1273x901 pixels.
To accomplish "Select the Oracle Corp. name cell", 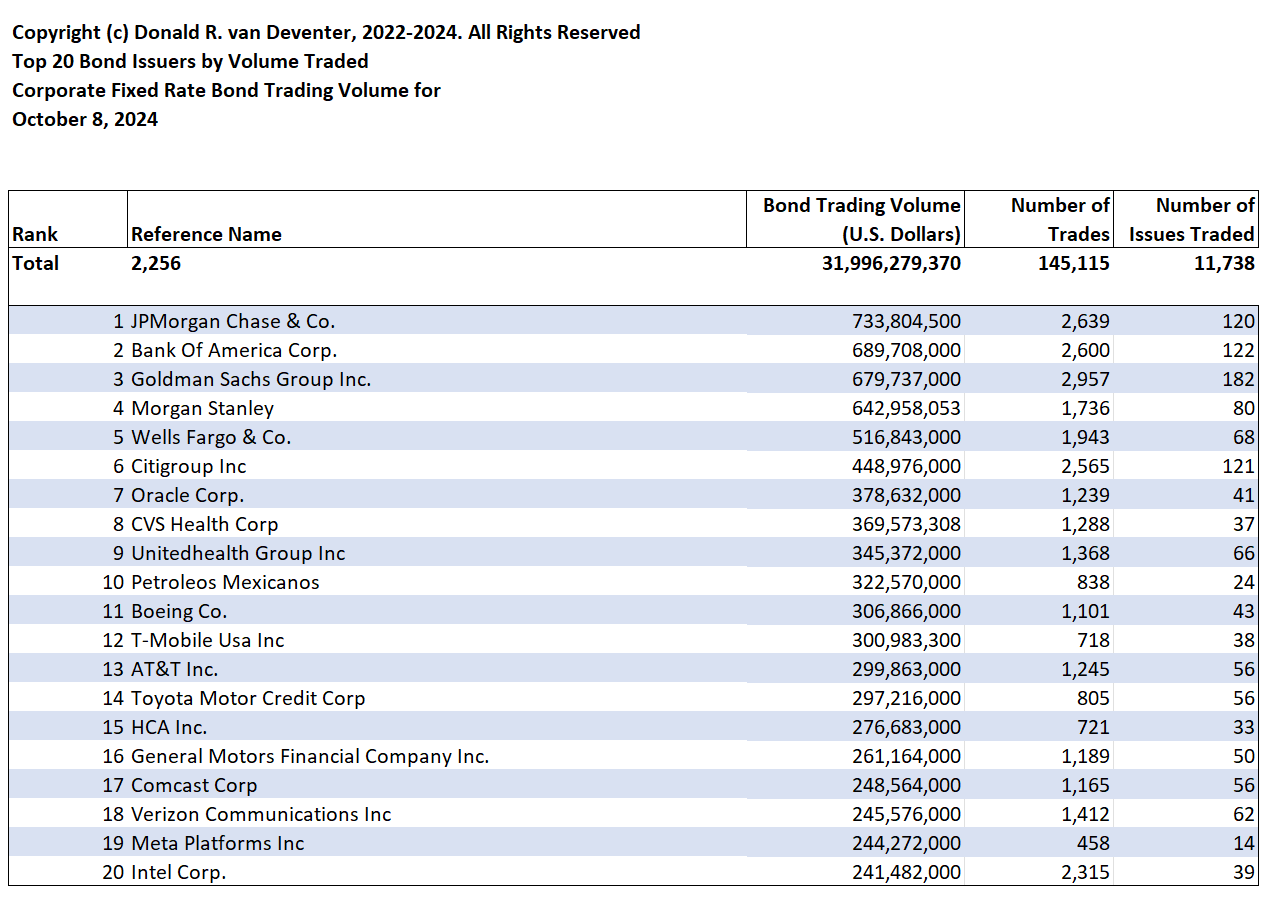I will [187, 495].
